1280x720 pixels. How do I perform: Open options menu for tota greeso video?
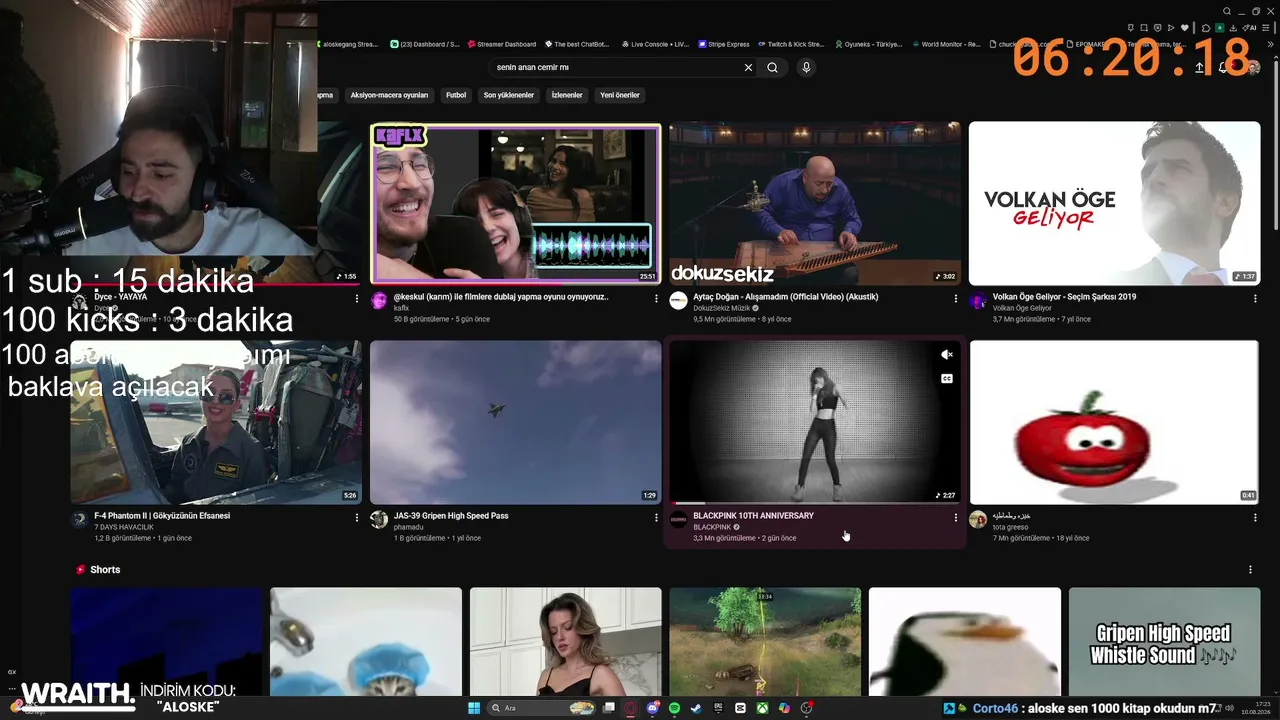point(1255,517)
